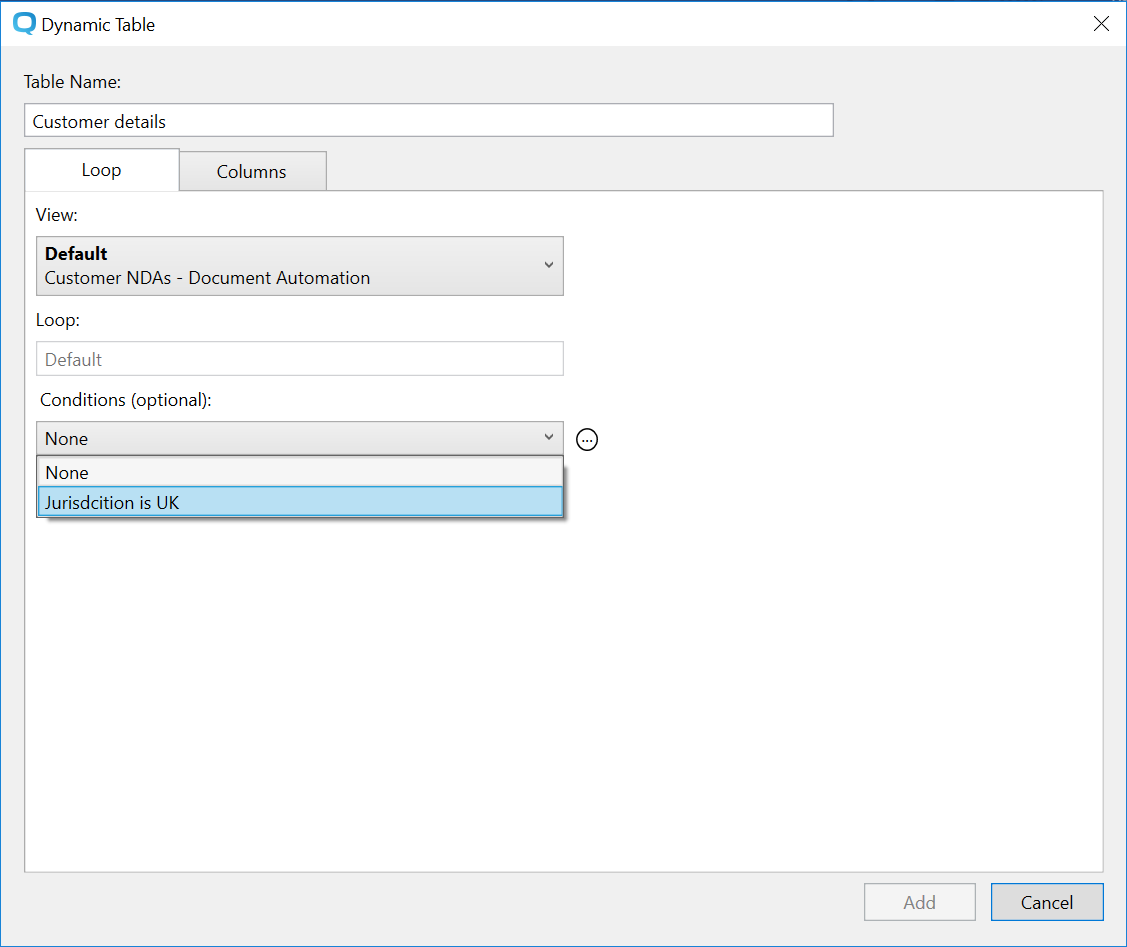Select the Loop tab
The height and width of the screenshot is (947, 1127).
click(101, 170)
